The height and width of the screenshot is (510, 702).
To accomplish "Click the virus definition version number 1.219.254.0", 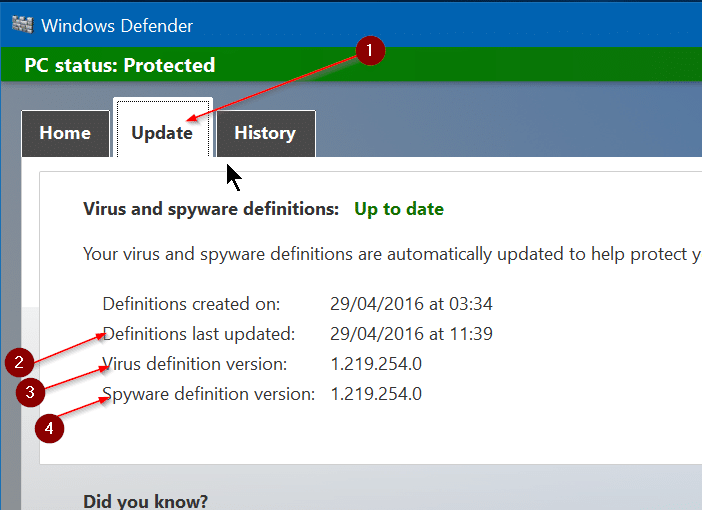I will point(376,364).
